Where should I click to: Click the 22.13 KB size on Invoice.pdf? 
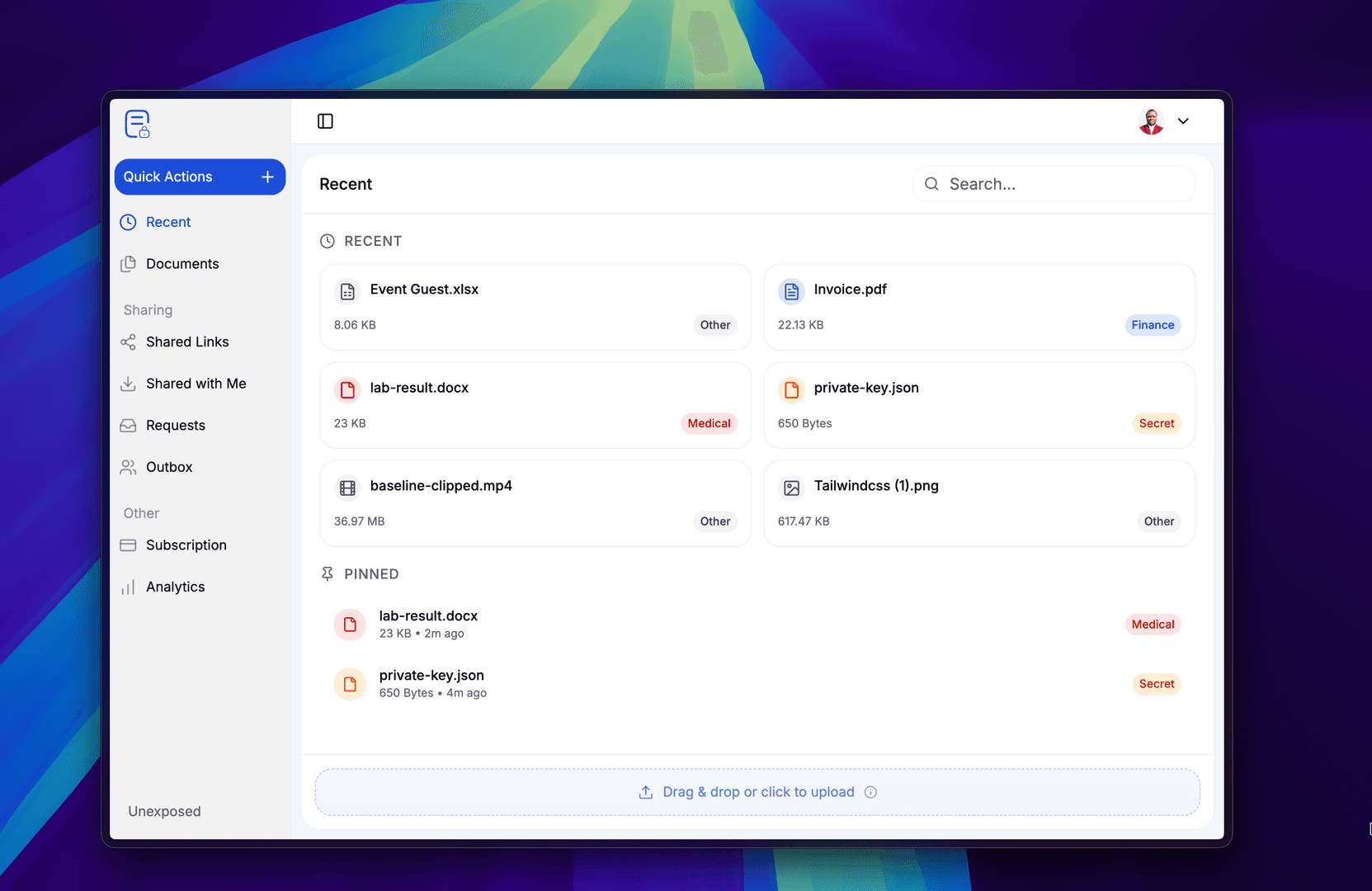pyautogui.click(x=800, y=325)
